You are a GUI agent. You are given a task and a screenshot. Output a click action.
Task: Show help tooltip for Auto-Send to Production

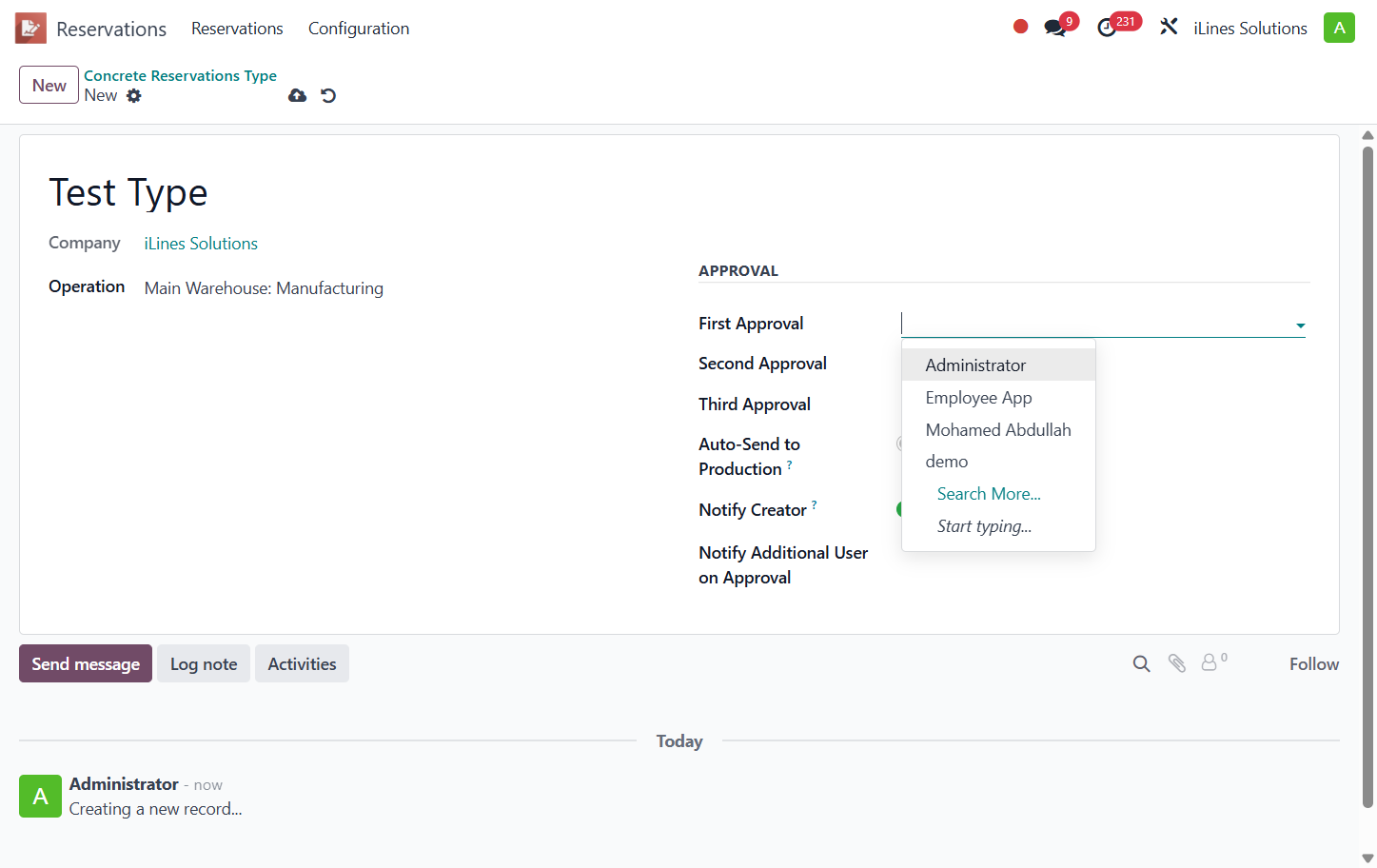pyautogui.click(x=789, y=464)
